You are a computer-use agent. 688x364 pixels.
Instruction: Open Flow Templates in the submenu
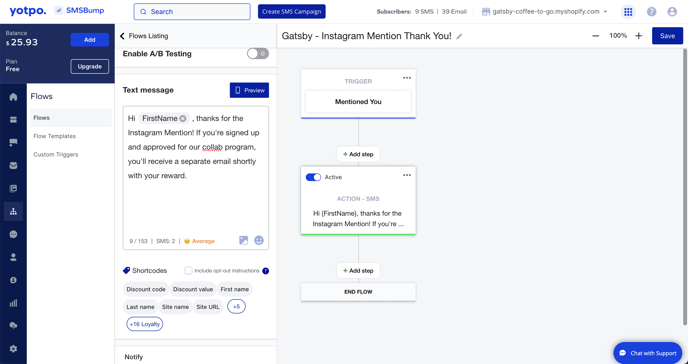(x=54, y=136)
